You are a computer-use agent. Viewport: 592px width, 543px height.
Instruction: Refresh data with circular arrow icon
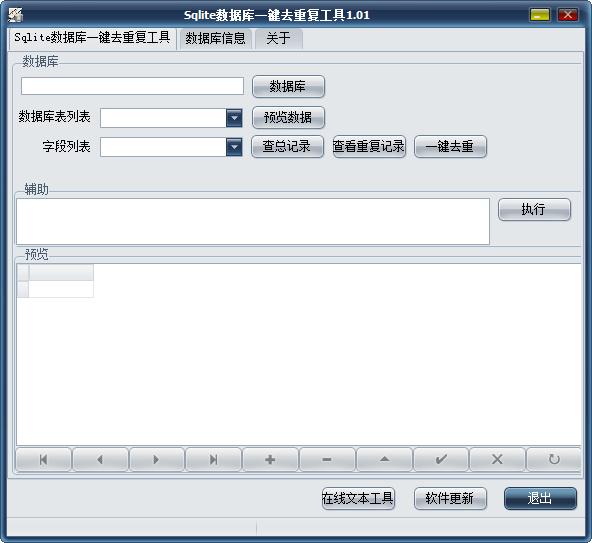(554, 459)
